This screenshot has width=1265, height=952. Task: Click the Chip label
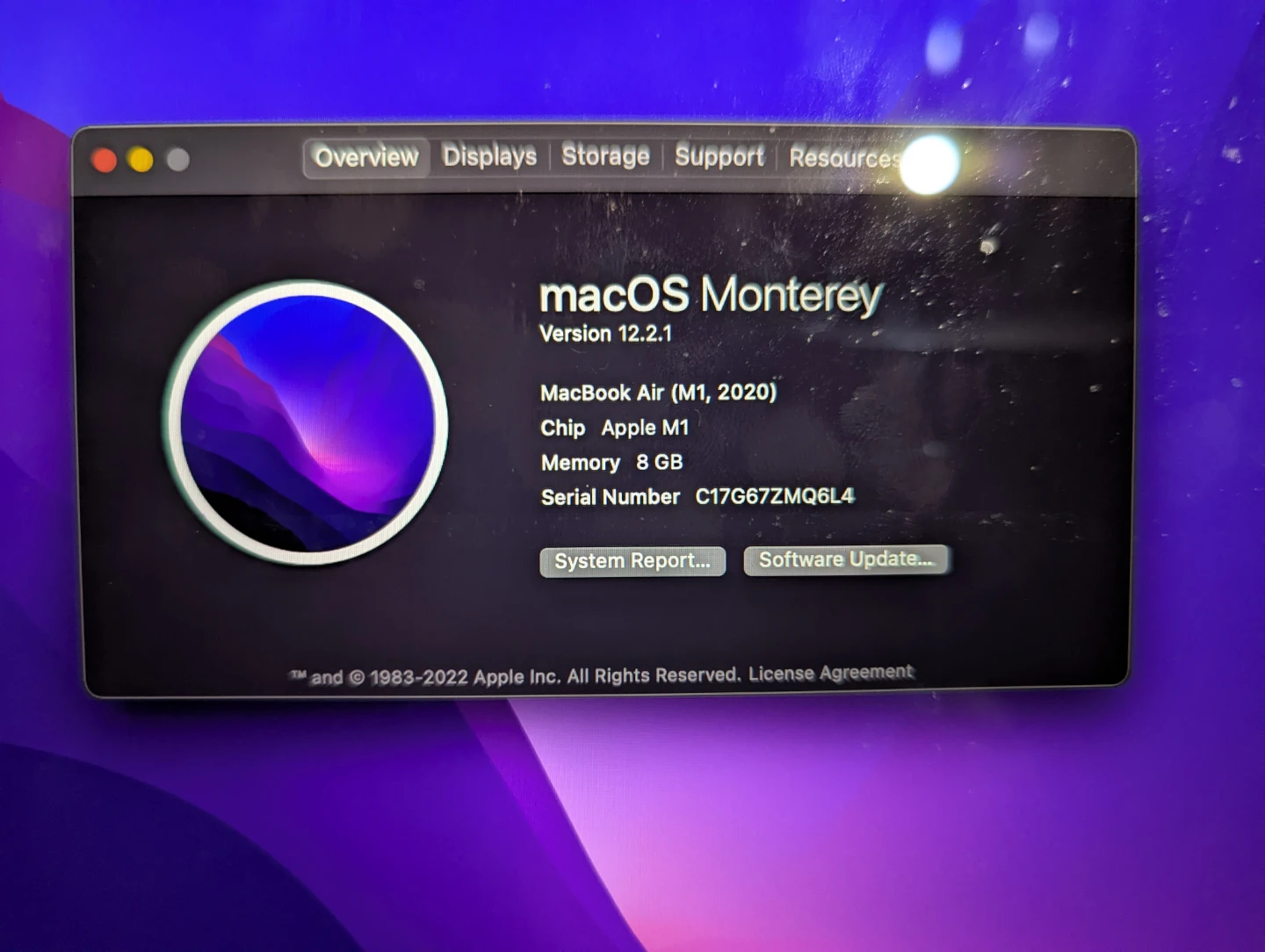click(x=563, y=428)
